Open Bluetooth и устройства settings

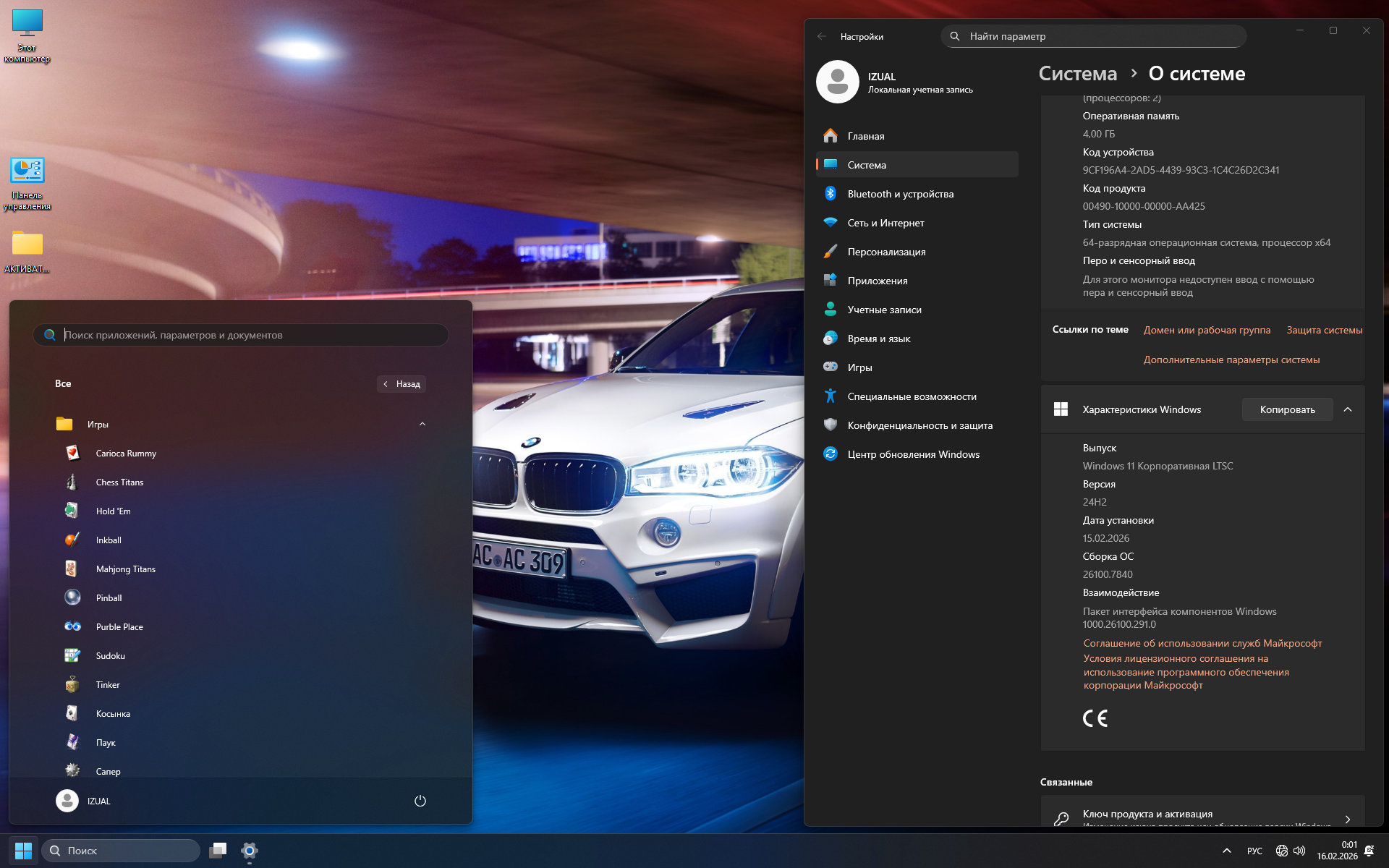900,194
